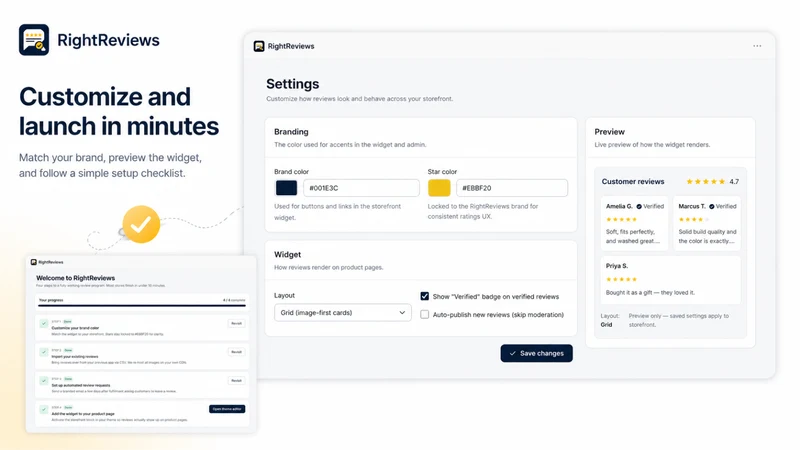Click the Your progress bar
The height and width of the screenshot is (450, 800).
[142, 306]
